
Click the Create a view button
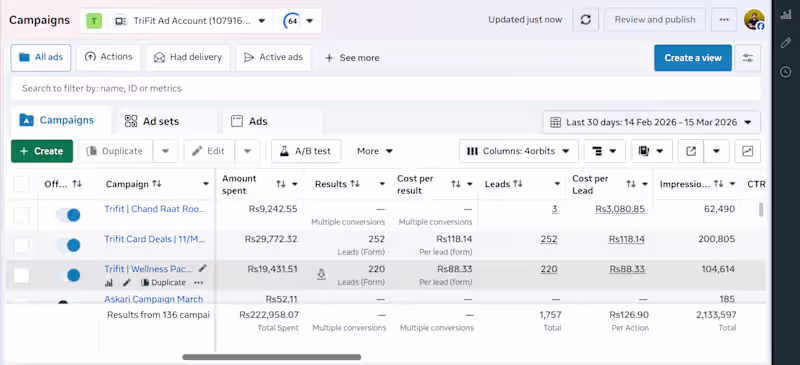point(693,58)
